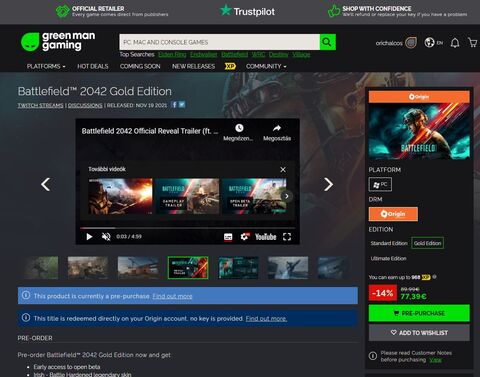This screenshot has height=377, width=480.
Task: Click the Megosztás share arrow icon
Action: coord(277,128)
